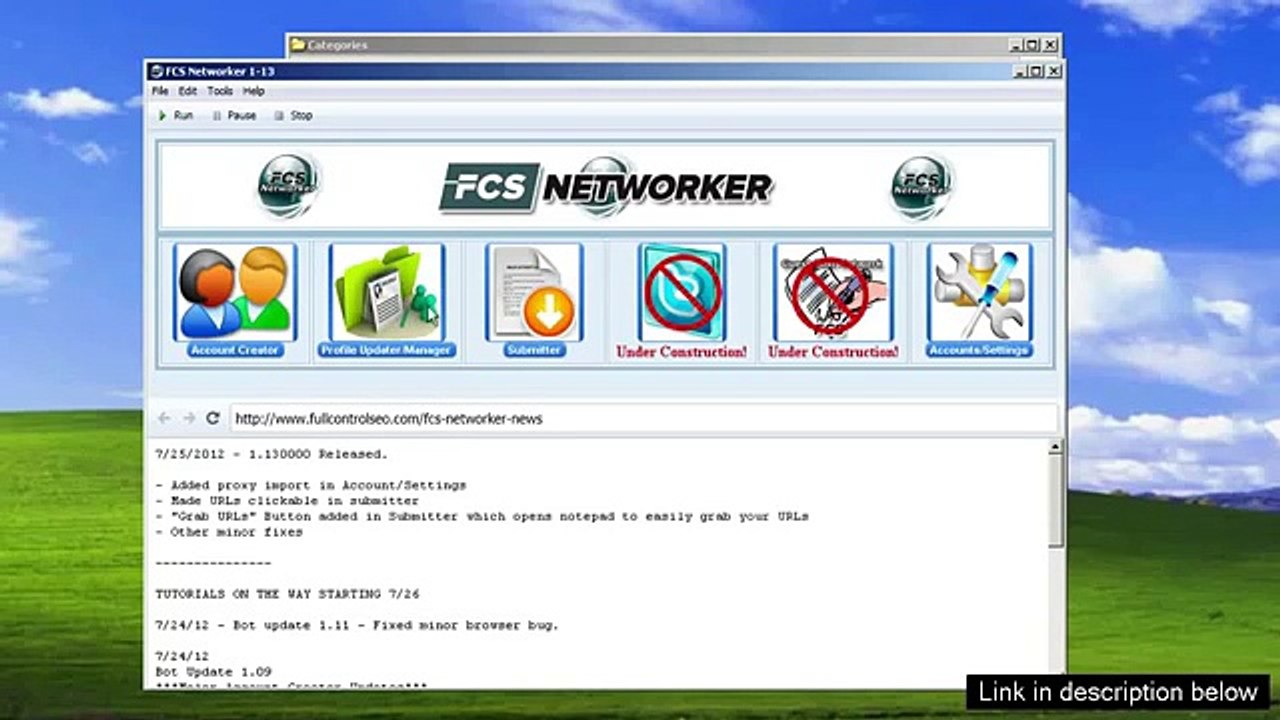Screen dimensions: 1280x720
Task: Click the Categories window title bar
Action: click(673, 45)
